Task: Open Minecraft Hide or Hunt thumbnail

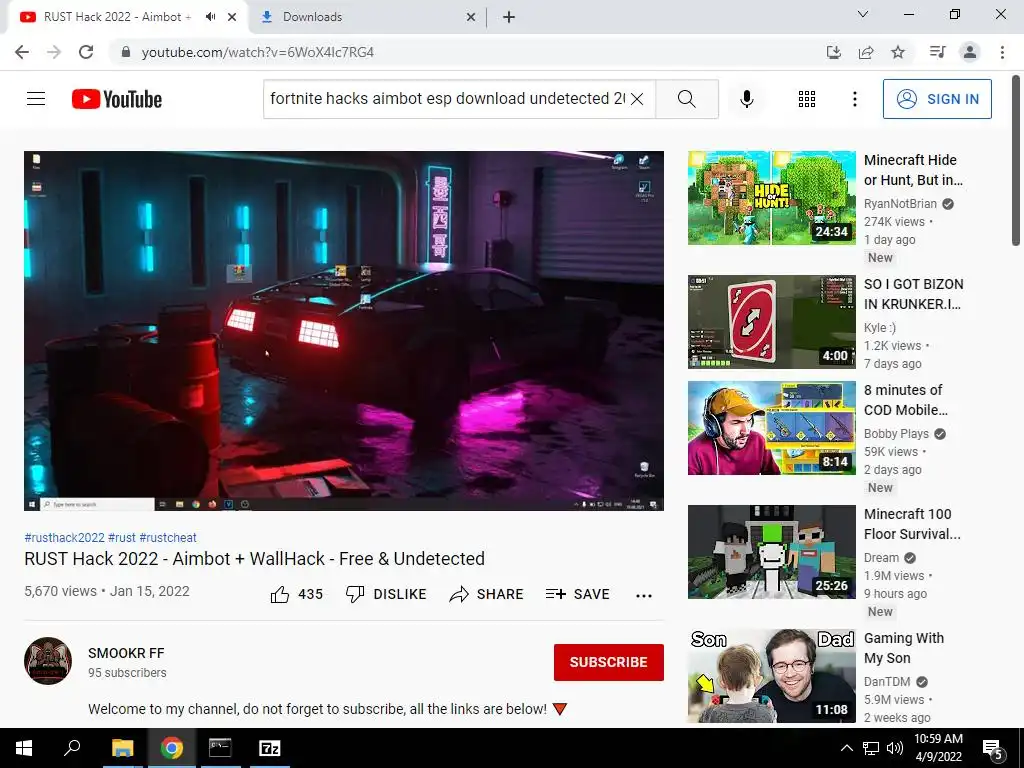Action: (771, 198)
